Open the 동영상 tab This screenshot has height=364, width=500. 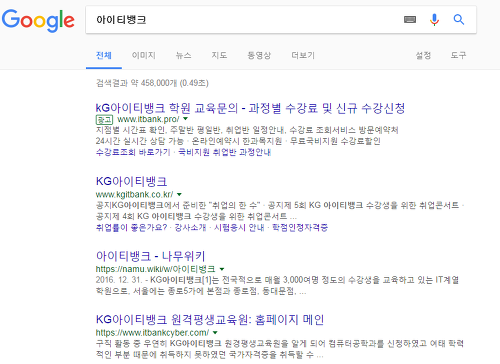click(259, 55)
